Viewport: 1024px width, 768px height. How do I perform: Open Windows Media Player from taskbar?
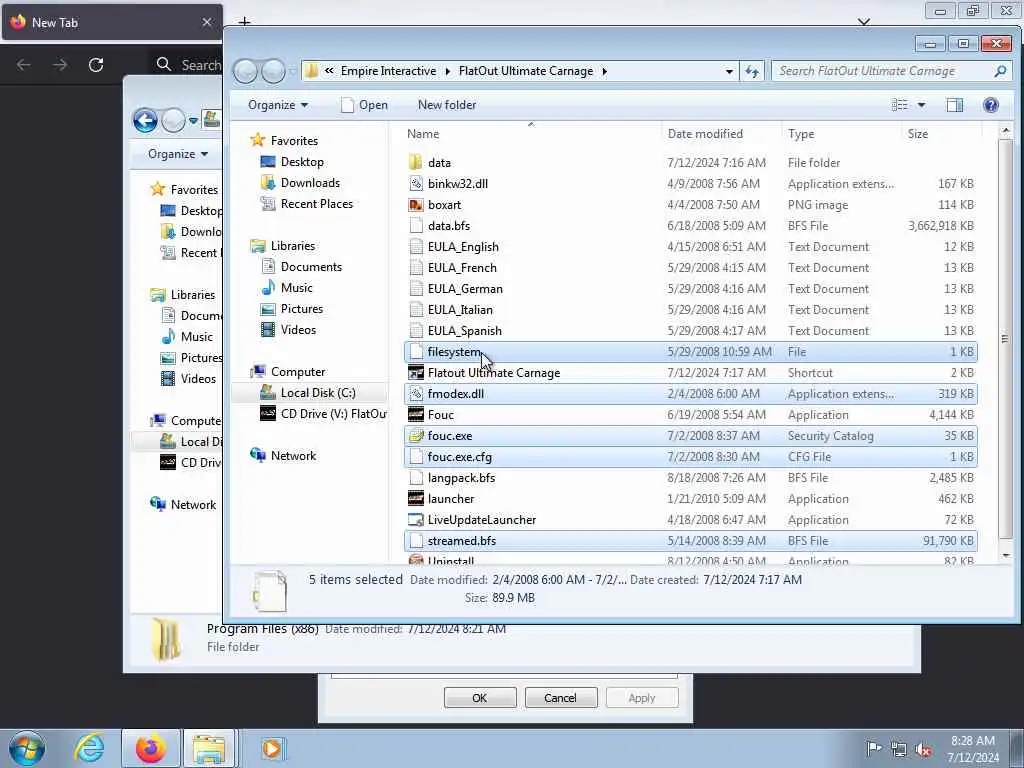(272, 748)
